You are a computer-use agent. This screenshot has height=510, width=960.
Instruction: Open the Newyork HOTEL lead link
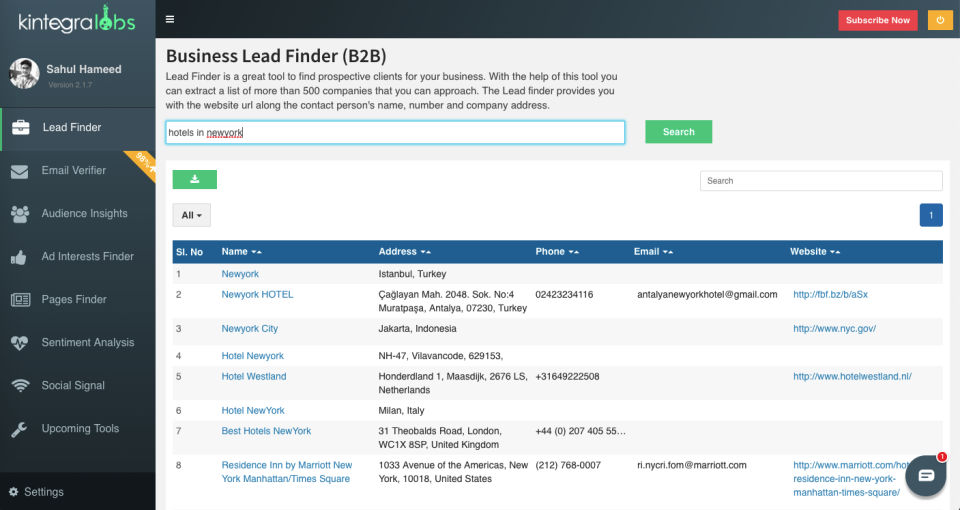(x=257, y=294)
